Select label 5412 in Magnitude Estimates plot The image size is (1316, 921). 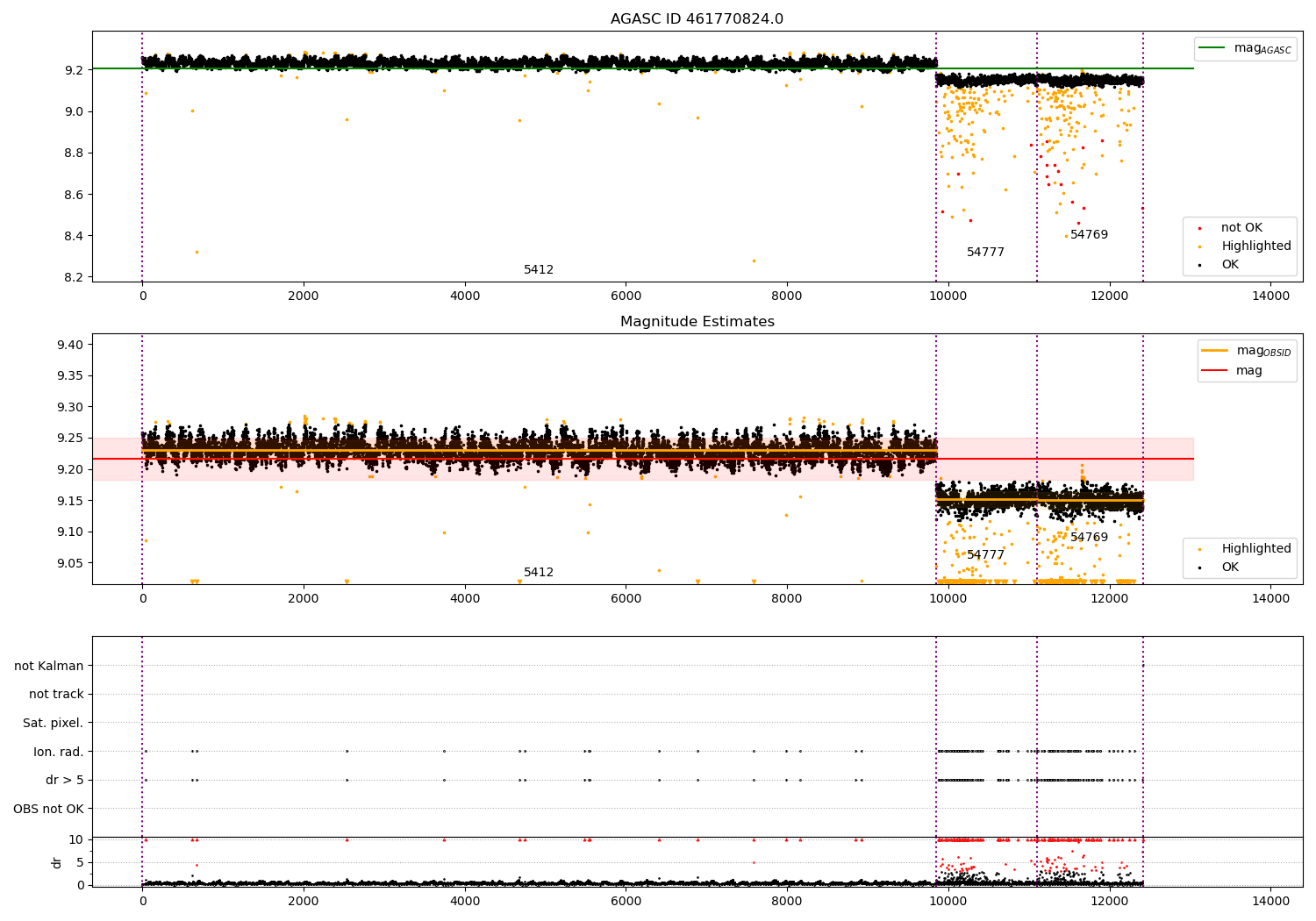[x=539, y=573]
